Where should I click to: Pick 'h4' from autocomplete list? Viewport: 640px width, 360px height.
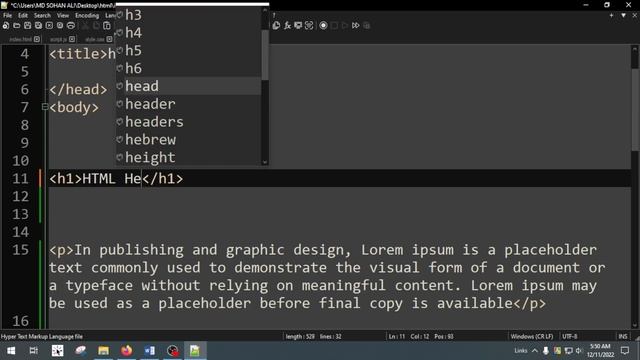pos(189,33)
